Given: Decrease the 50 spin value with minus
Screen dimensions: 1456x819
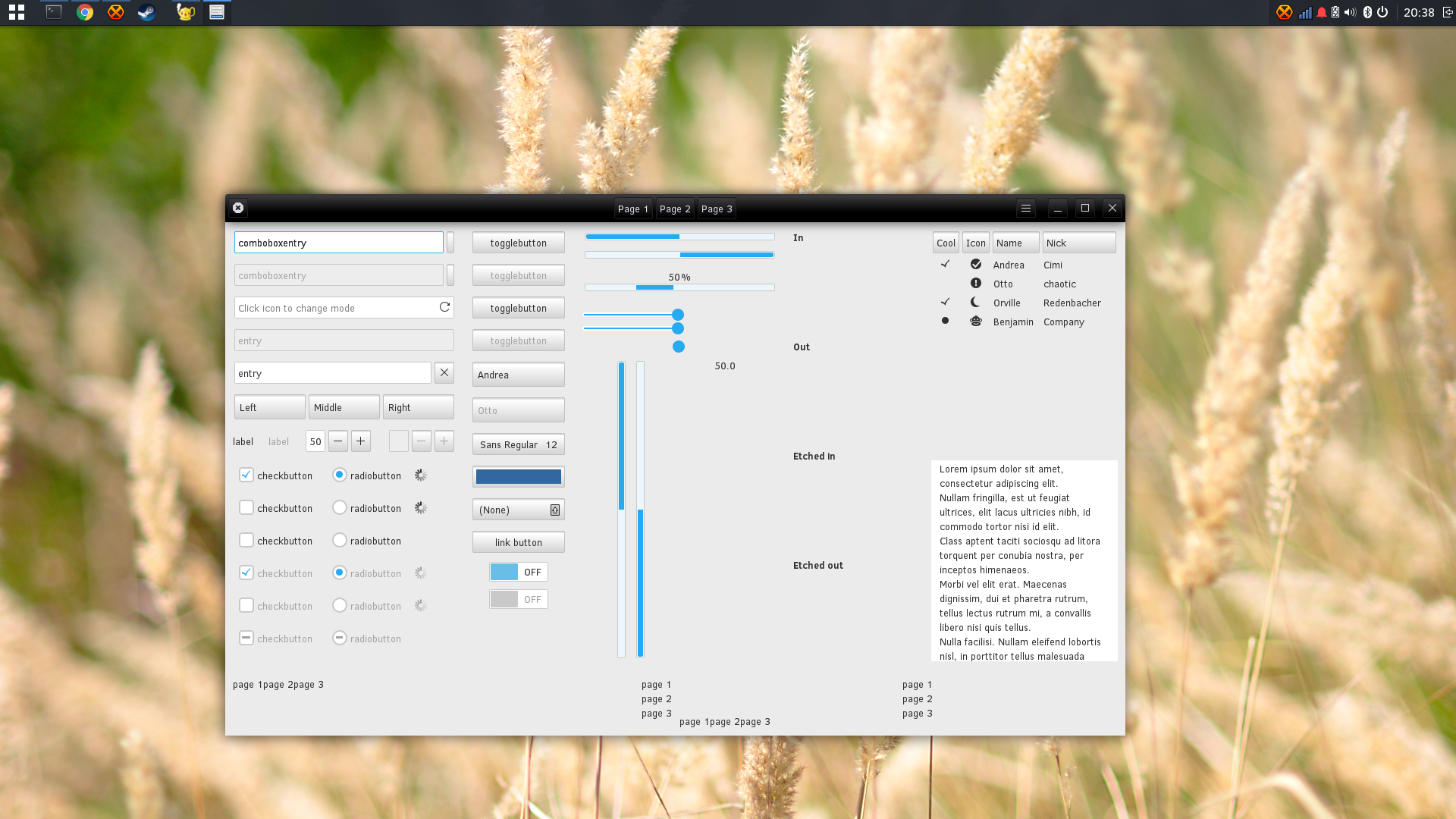Looking at the screenshot, I should tap(338, 441).
